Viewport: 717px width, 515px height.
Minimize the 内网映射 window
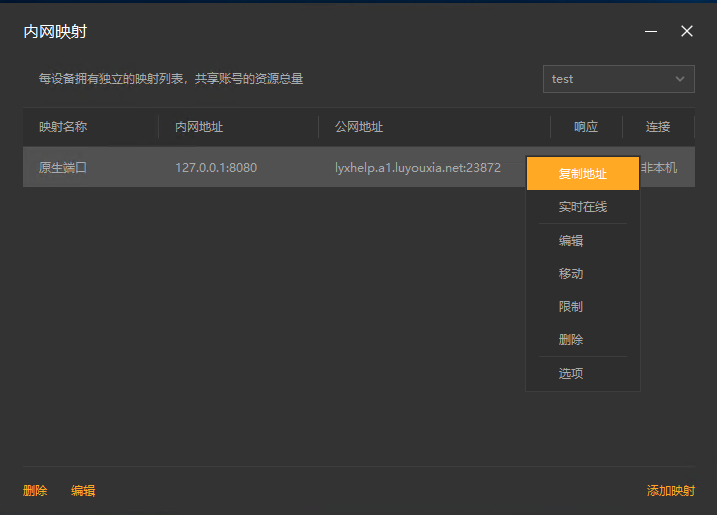pyautogui.click(x=651, y=31)
